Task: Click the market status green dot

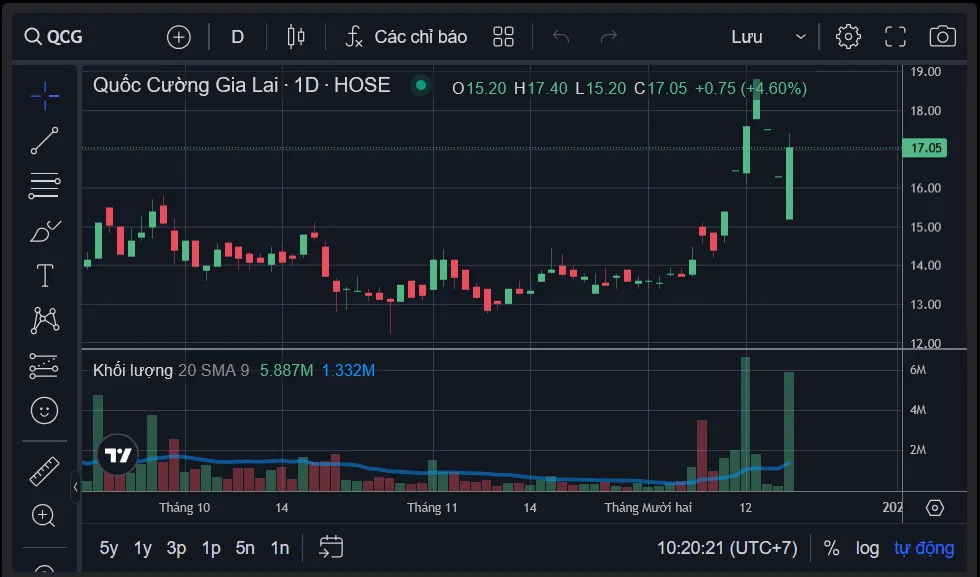Action: [421, 85]
